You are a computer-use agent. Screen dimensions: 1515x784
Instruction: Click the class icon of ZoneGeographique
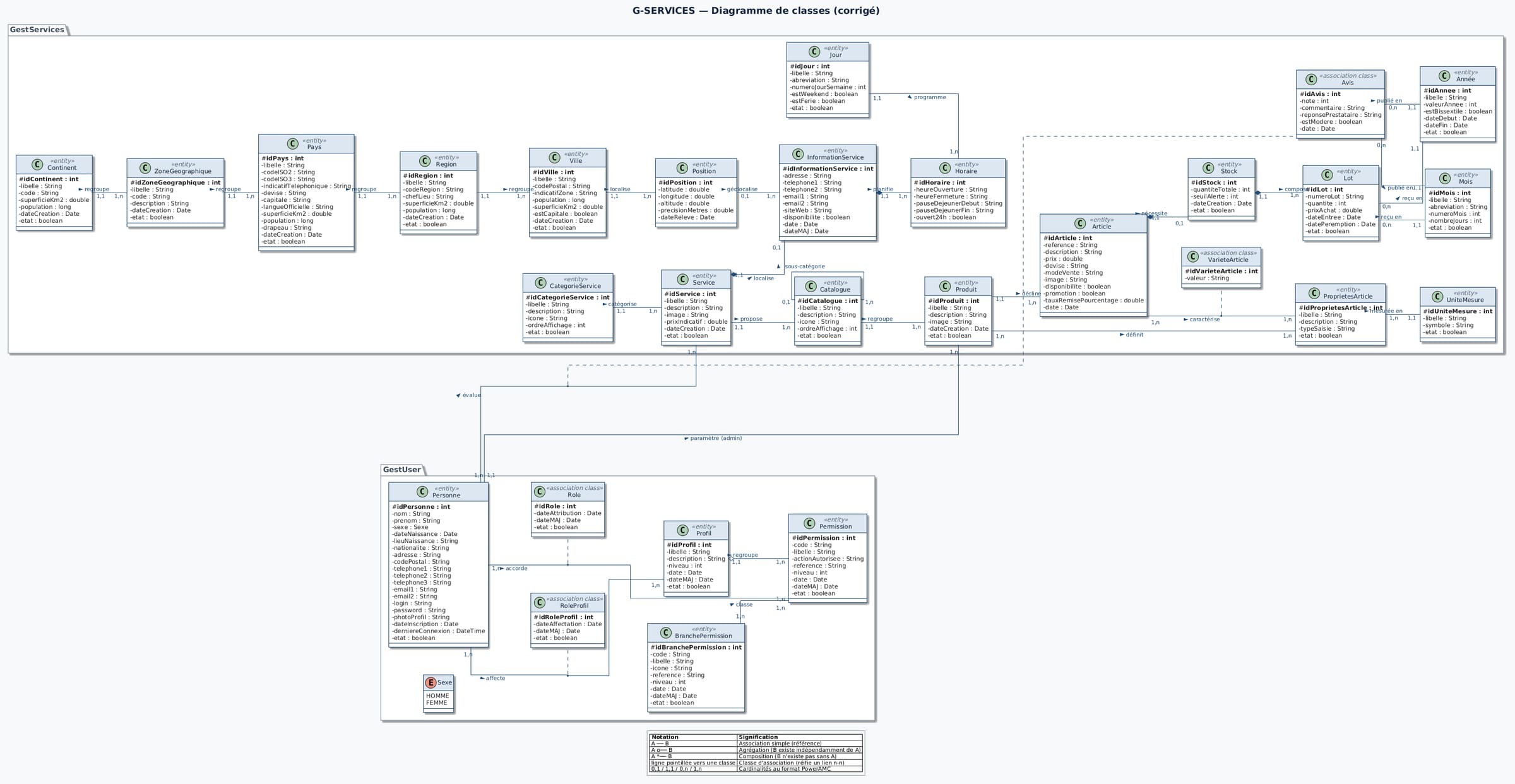[x=145, y=168]
